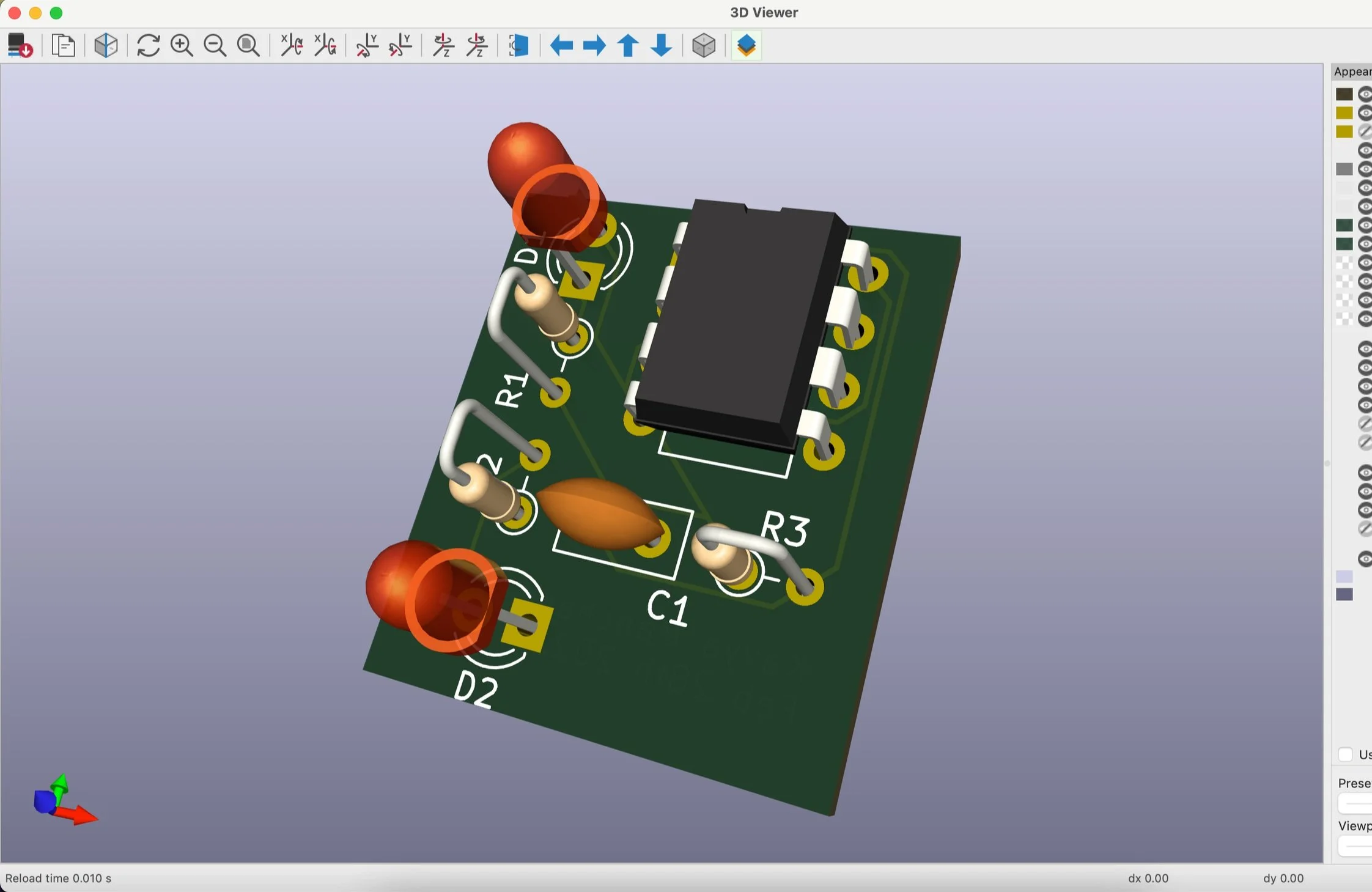
Task: Open the Viewports dropdown
Action: point(1357,846)
